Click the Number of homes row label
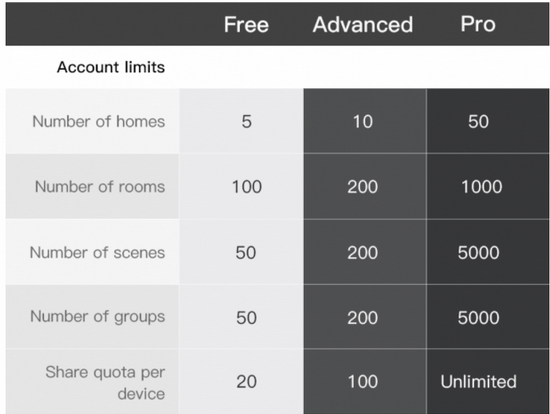Image resolution: width=550 pixels, height=414 pixels. point(99,121)
